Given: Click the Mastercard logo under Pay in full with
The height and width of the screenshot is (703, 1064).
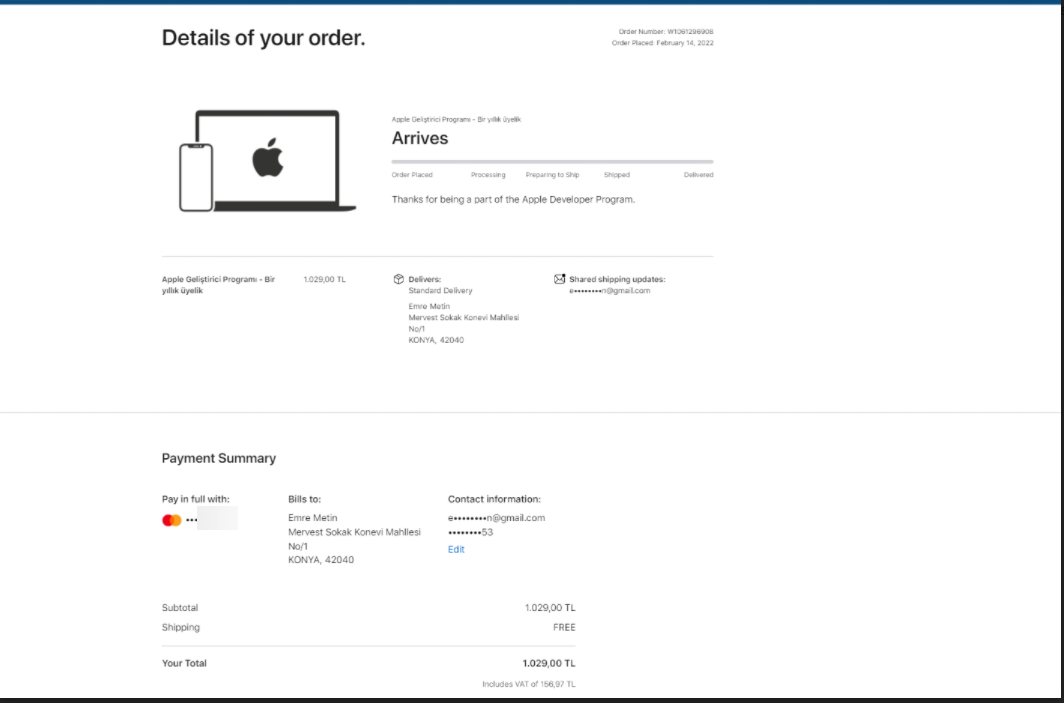Looking at the screenshot, I should pos(171,520).
